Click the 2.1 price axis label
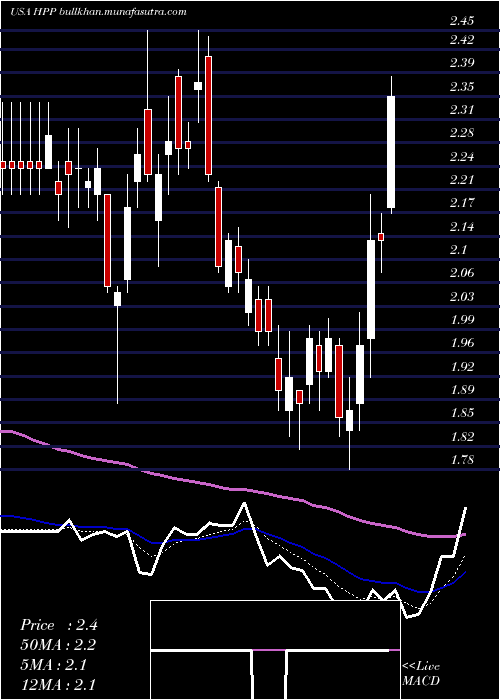This screenshot has height=700, width=500. [458, 250]
